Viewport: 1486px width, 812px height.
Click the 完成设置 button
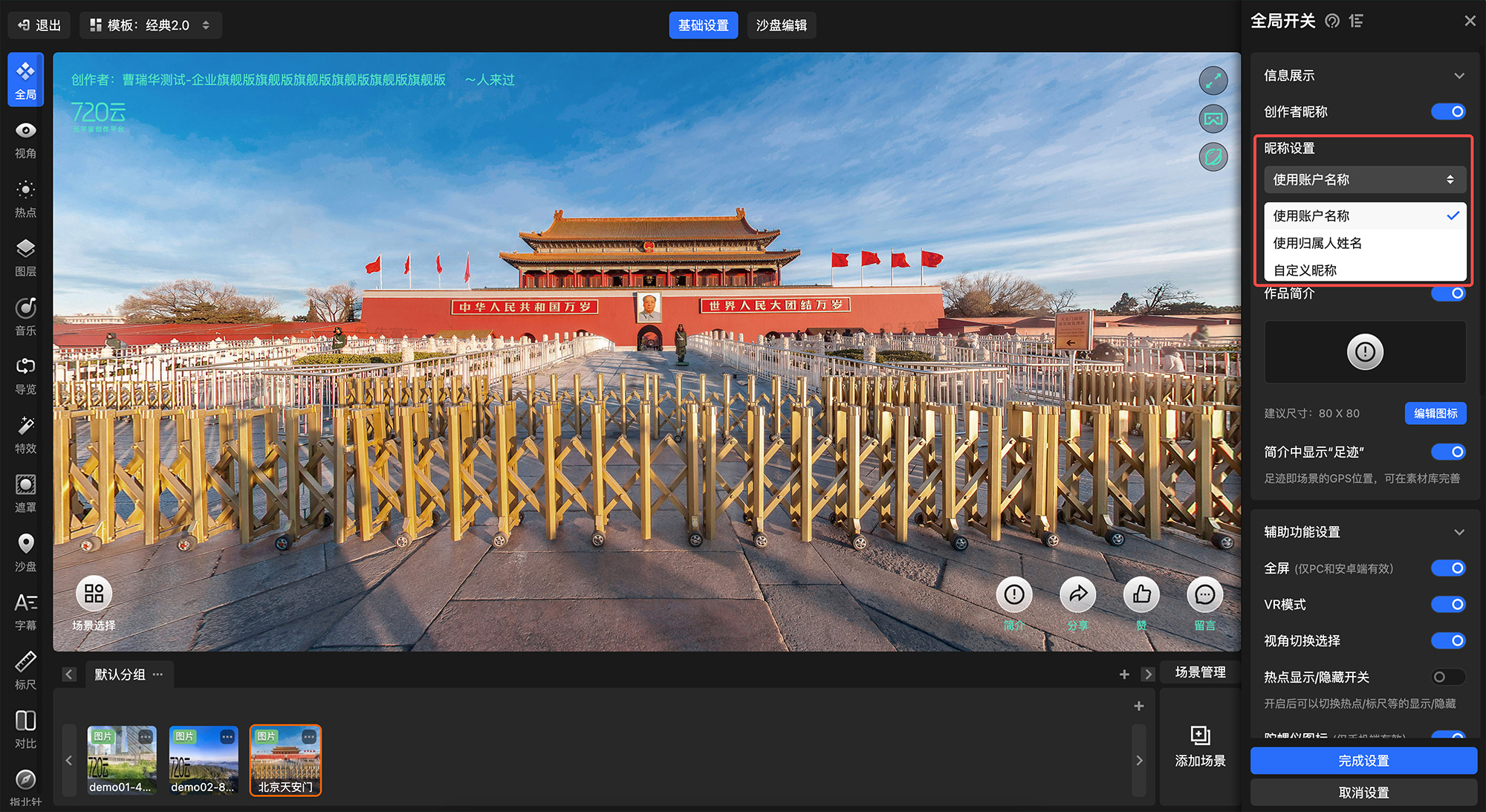pos(1363,761)
